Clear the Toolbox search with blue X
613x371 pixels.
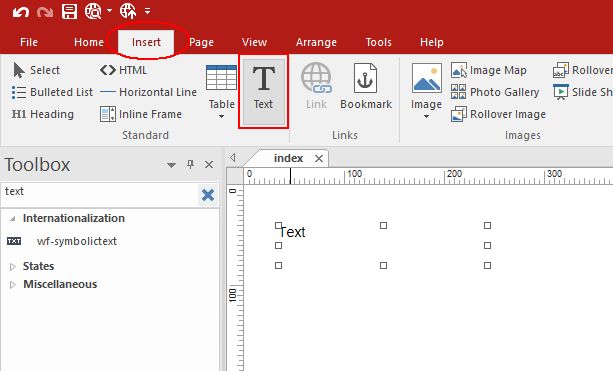tap(208, 195)
